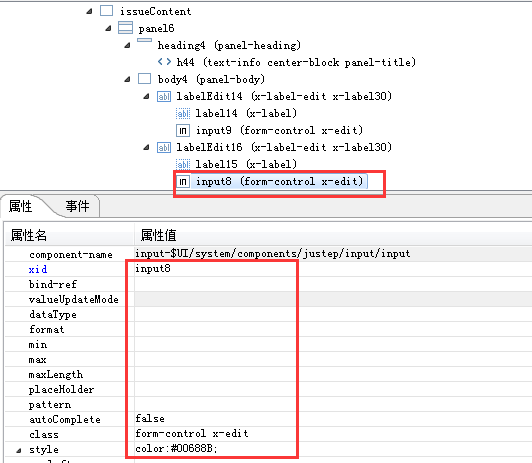532x463 pixels.
Task: Click the input8 input icon
Action: tap(183, 182)
